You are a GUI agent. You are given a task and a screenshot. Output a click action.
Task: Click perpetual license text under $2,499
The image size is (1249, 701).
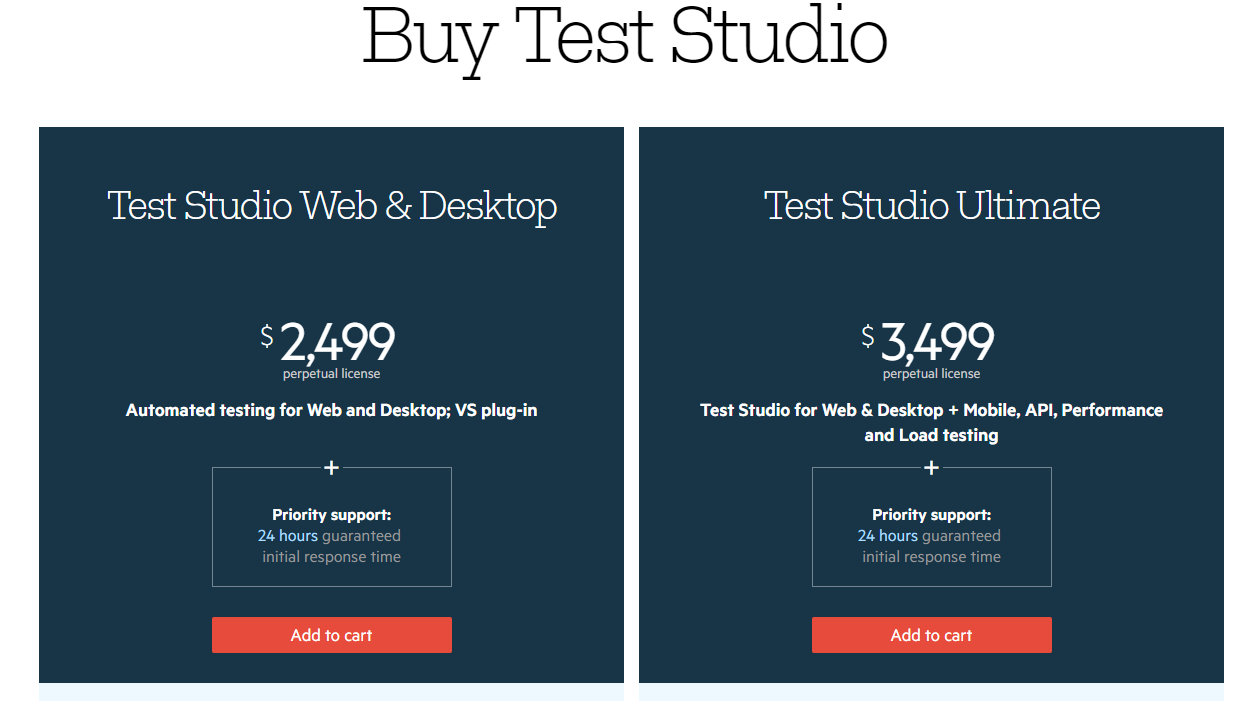pos(332,374)
